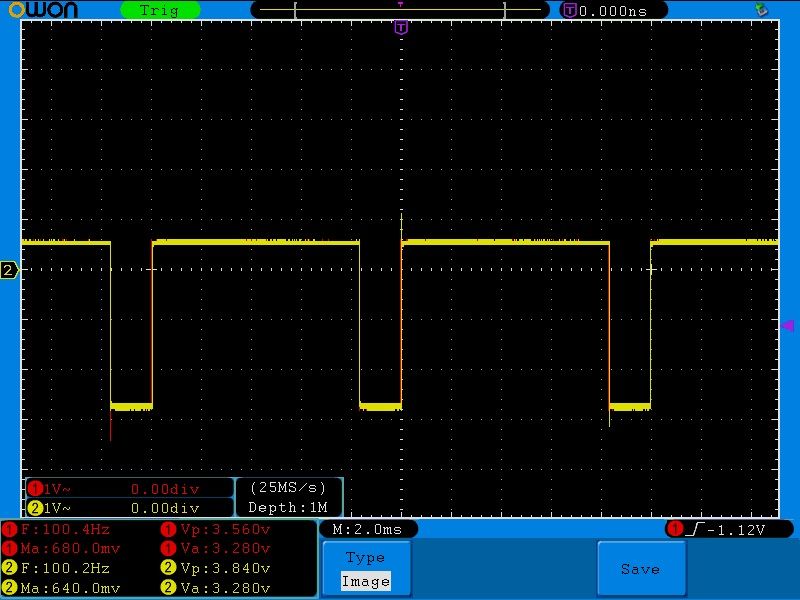Open the Type Image menu option
Screen dimensions: 800x600
366,569
